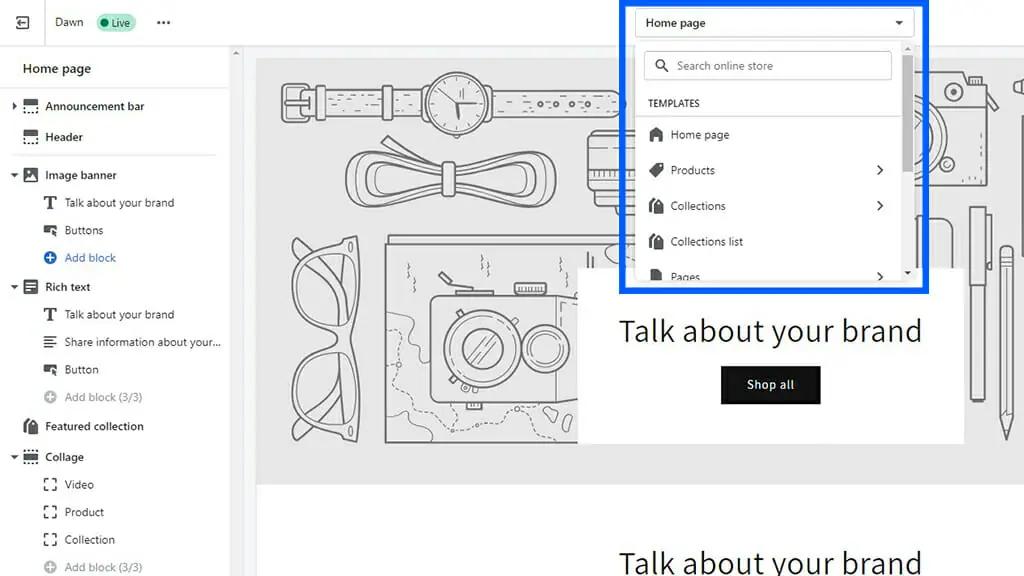This screenshot has height=576, width=1024.
Task: Select Collections list template
Action: (x=706, y=242)
